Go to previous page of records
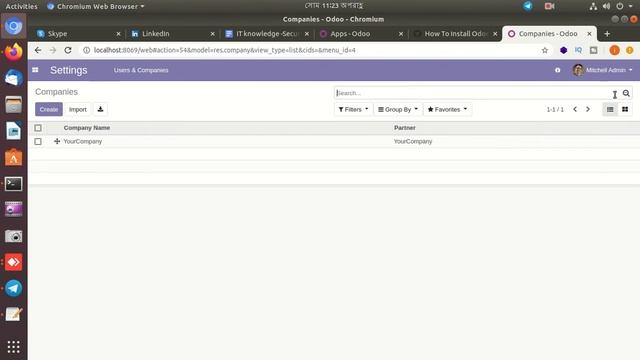 [575, 109]
